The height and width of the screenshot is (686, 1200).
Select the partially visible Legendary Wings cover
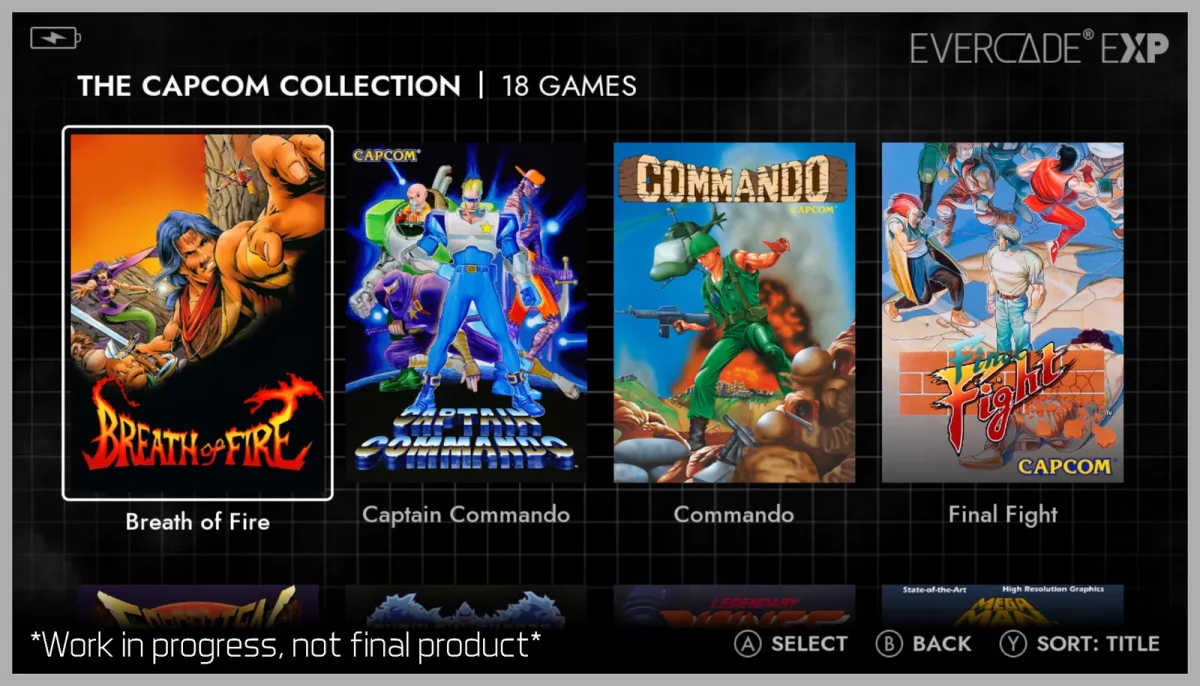(x=734, y=606)
